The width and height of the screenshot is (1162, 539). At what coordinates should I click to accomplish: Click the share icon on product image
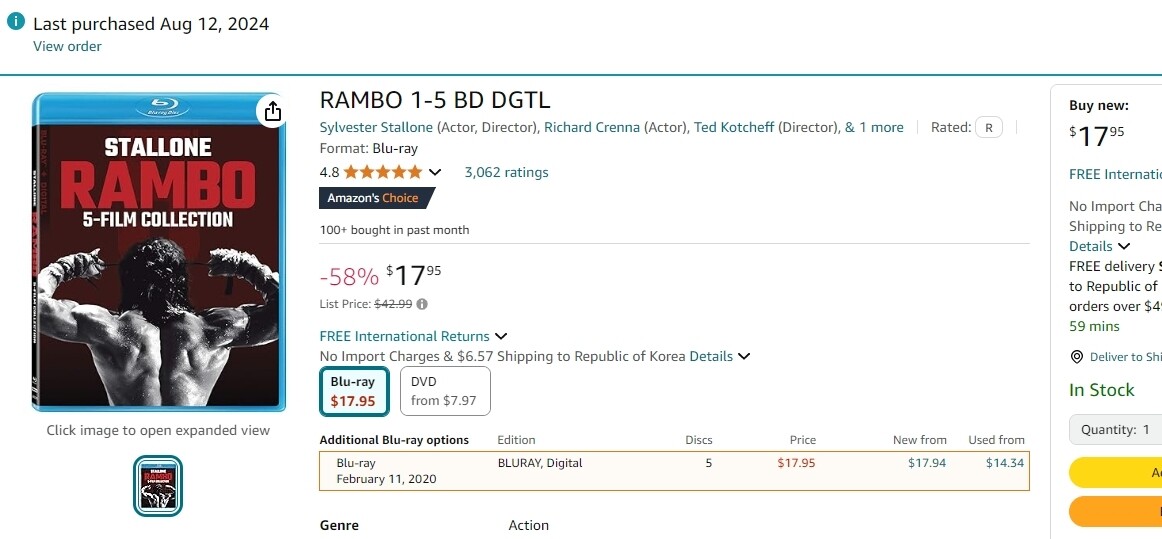coord(273,111)
